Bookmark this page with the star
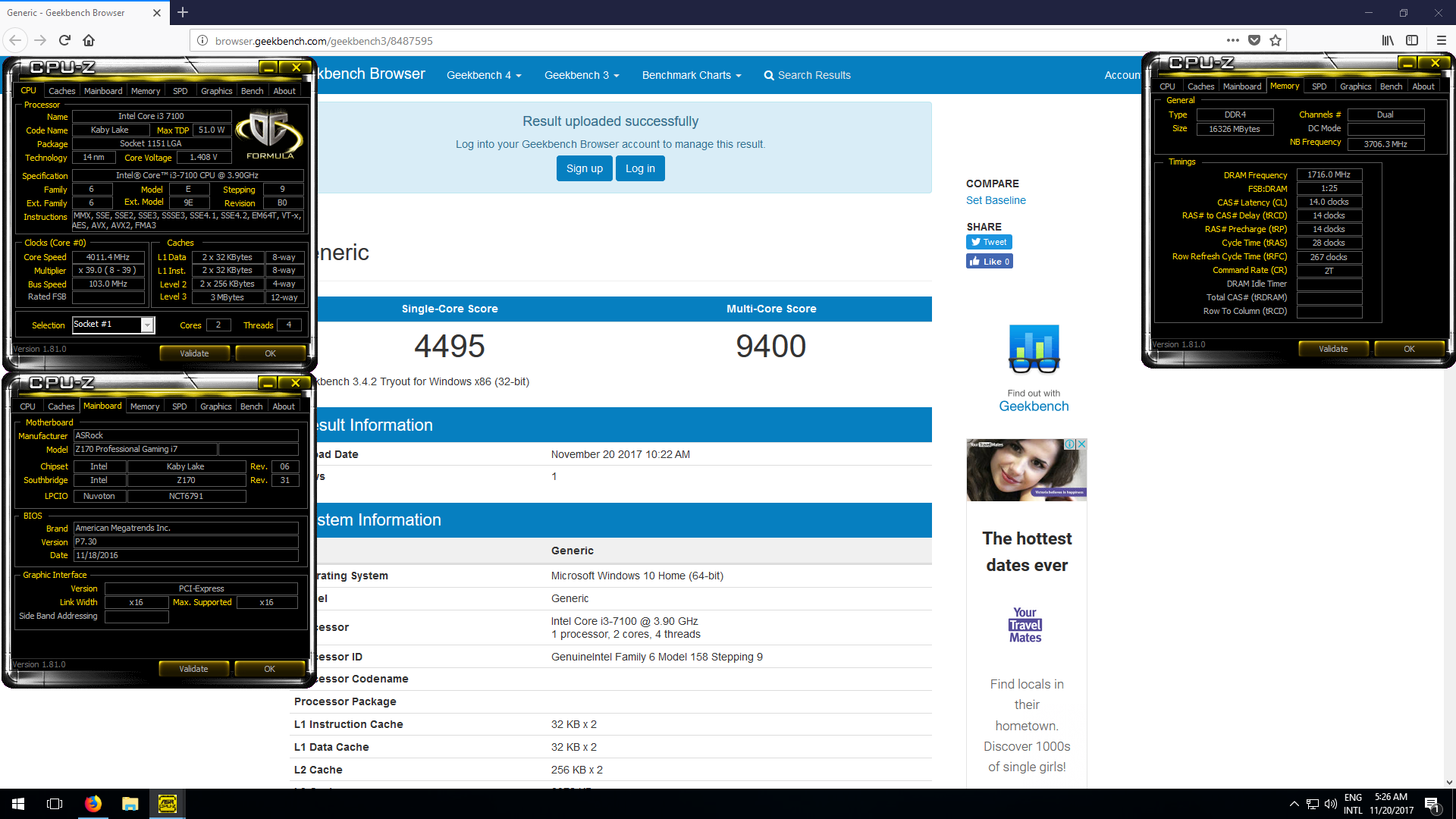 (1276, 40)
